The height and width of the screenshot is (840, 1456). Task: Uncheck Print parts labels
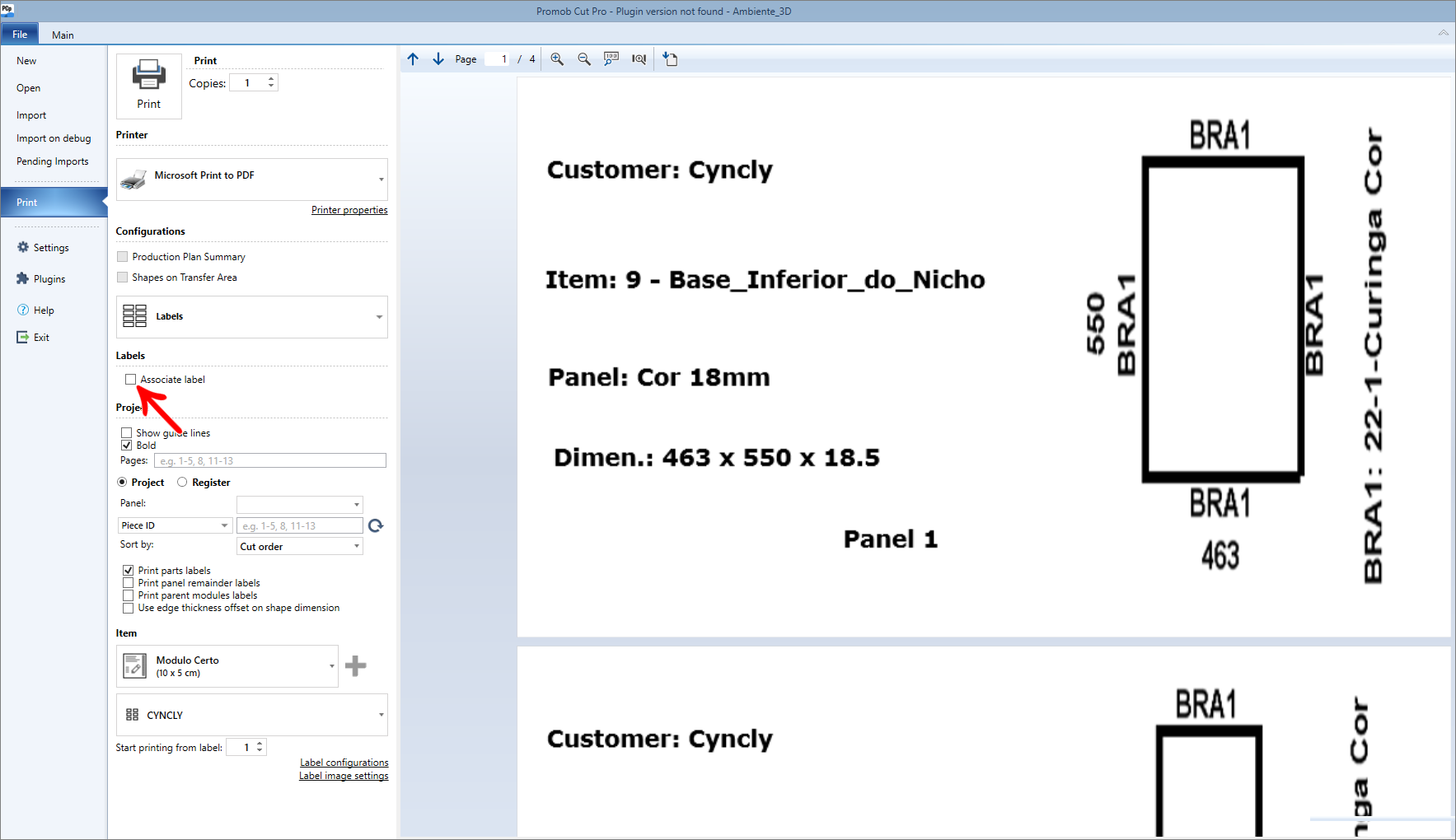coord(128,571)
